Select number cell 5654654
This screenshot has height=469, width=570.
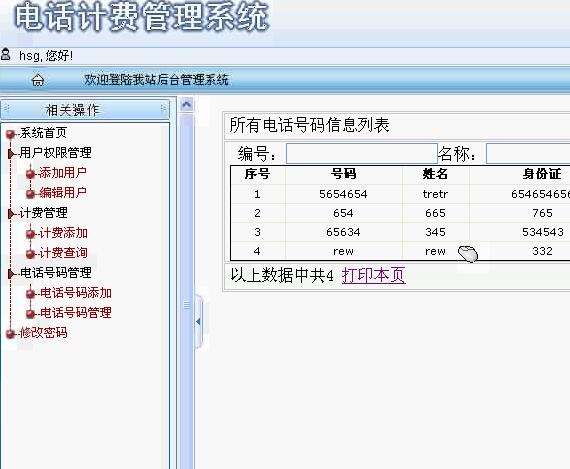coord(343,194)
